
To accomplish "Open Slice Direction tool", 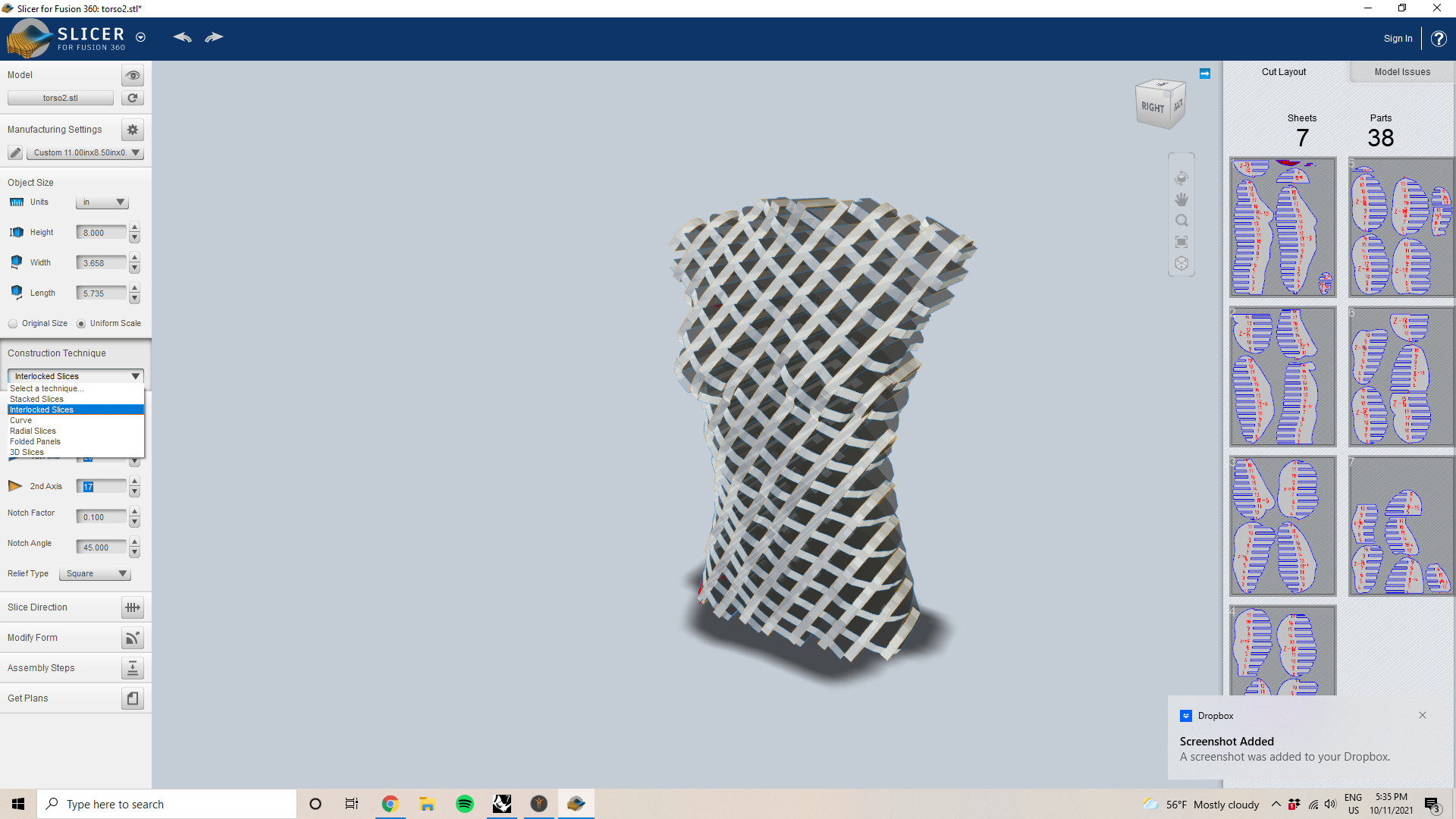I will [x=133, y=607].
